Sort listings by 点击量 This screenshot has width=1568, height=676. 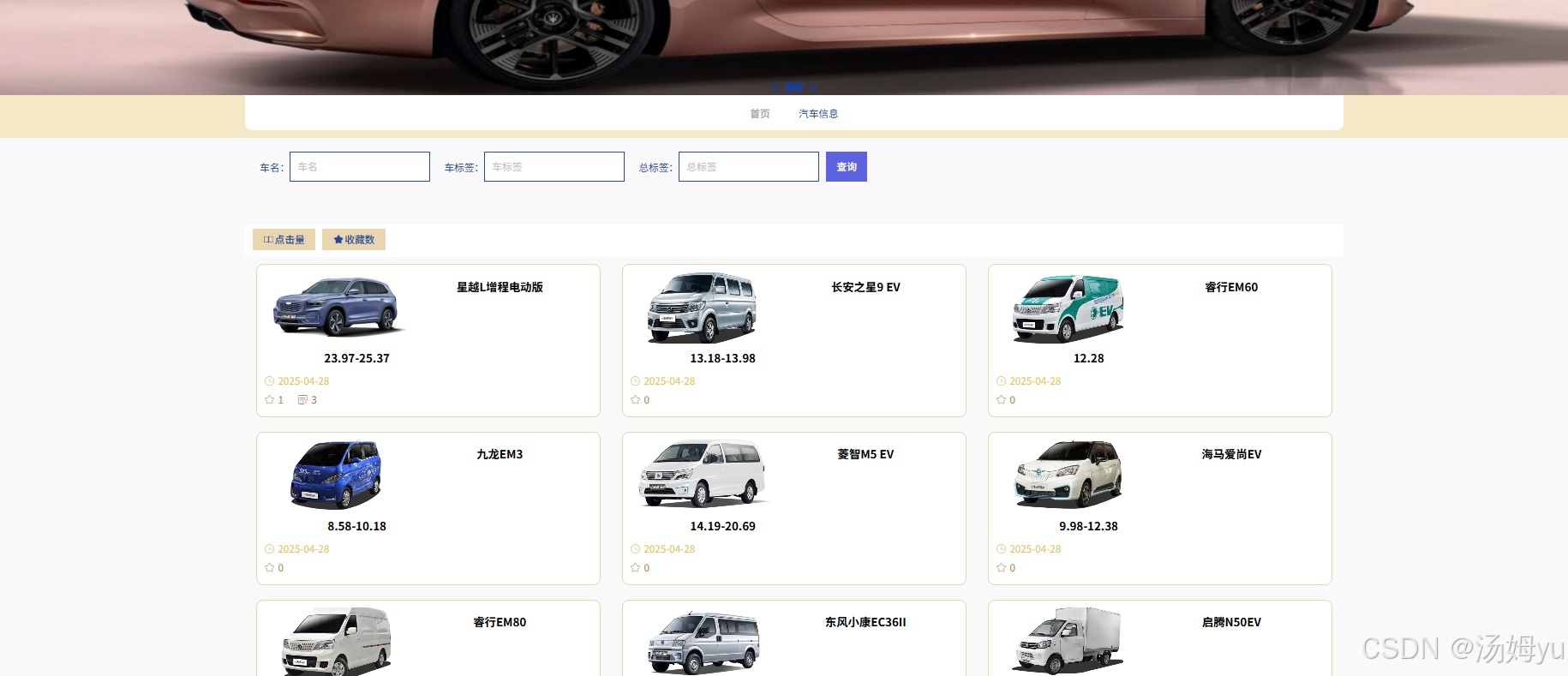[x=284, y=239]
